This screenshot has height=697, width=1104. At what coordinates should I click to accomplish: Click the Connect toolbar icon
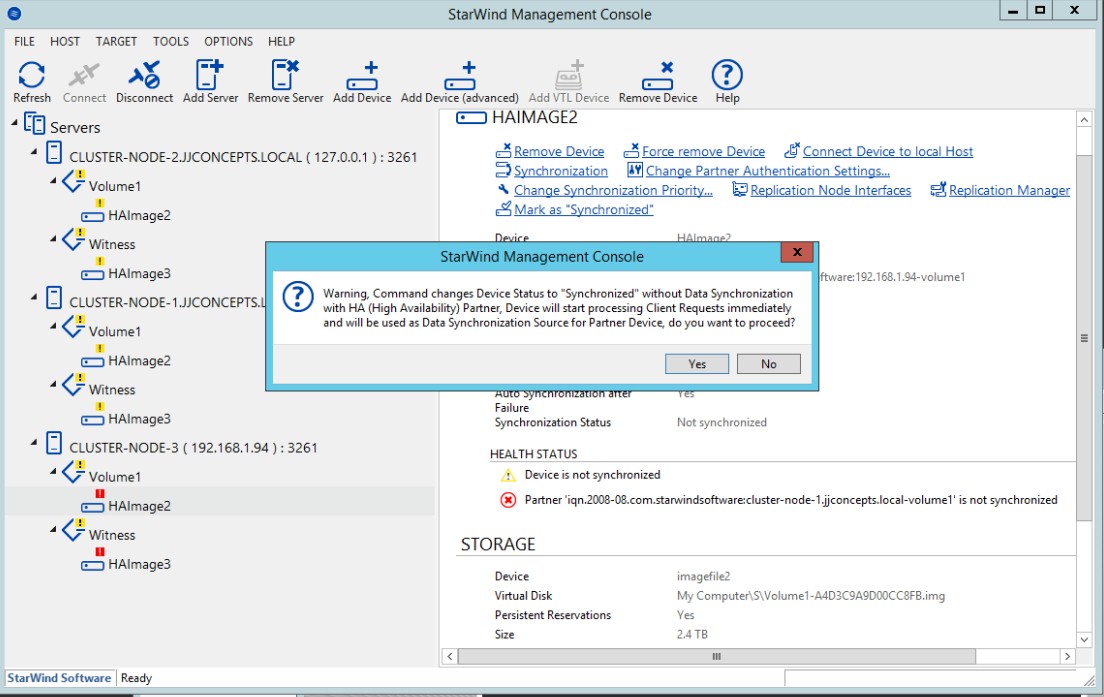tap(84, 75)
